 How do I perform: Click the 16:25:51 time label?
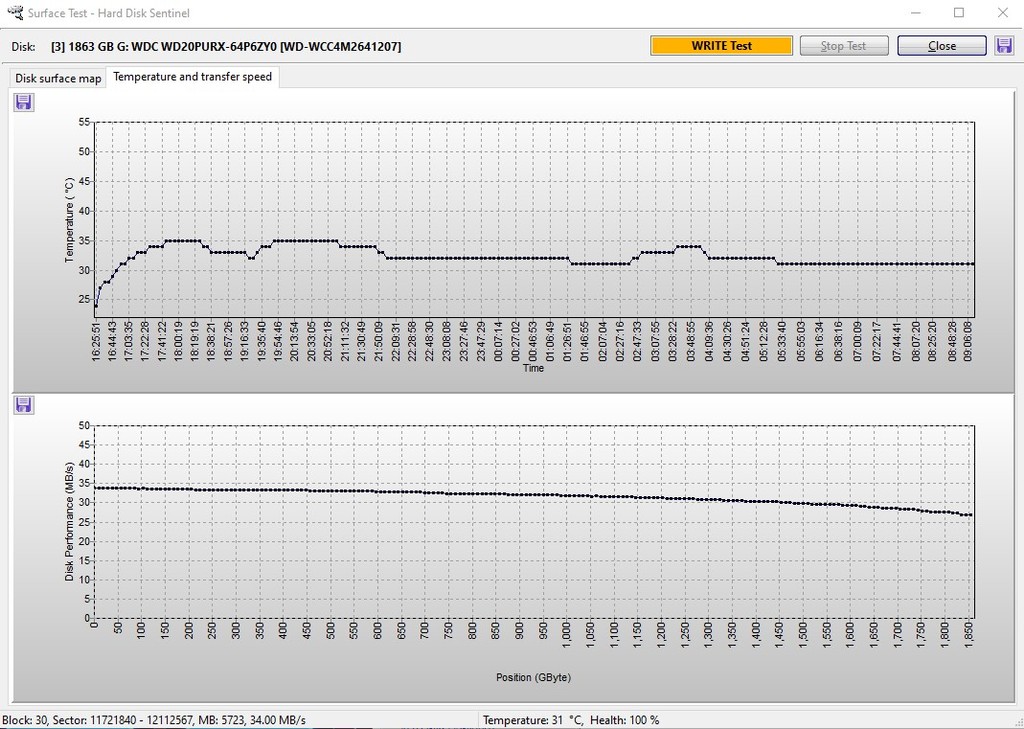95,340
